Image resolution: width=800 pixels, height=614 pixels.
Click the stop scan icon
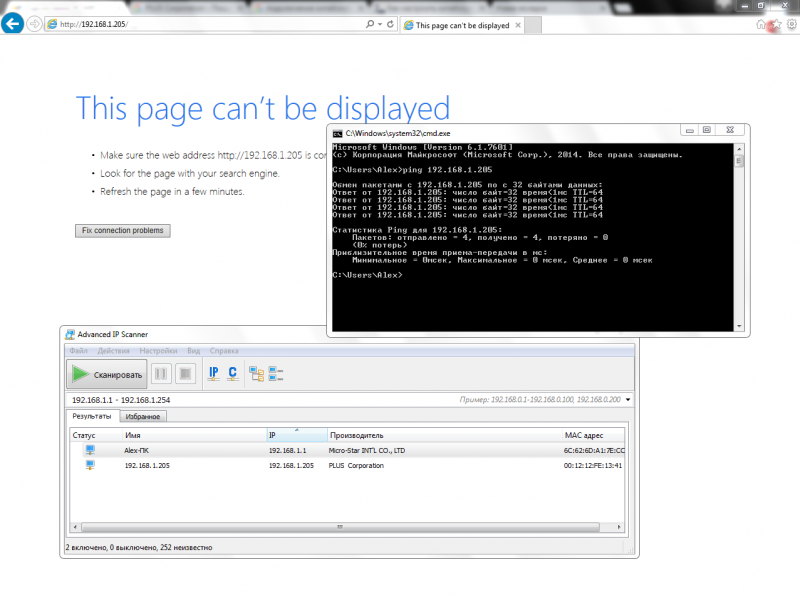click(185, 374)
